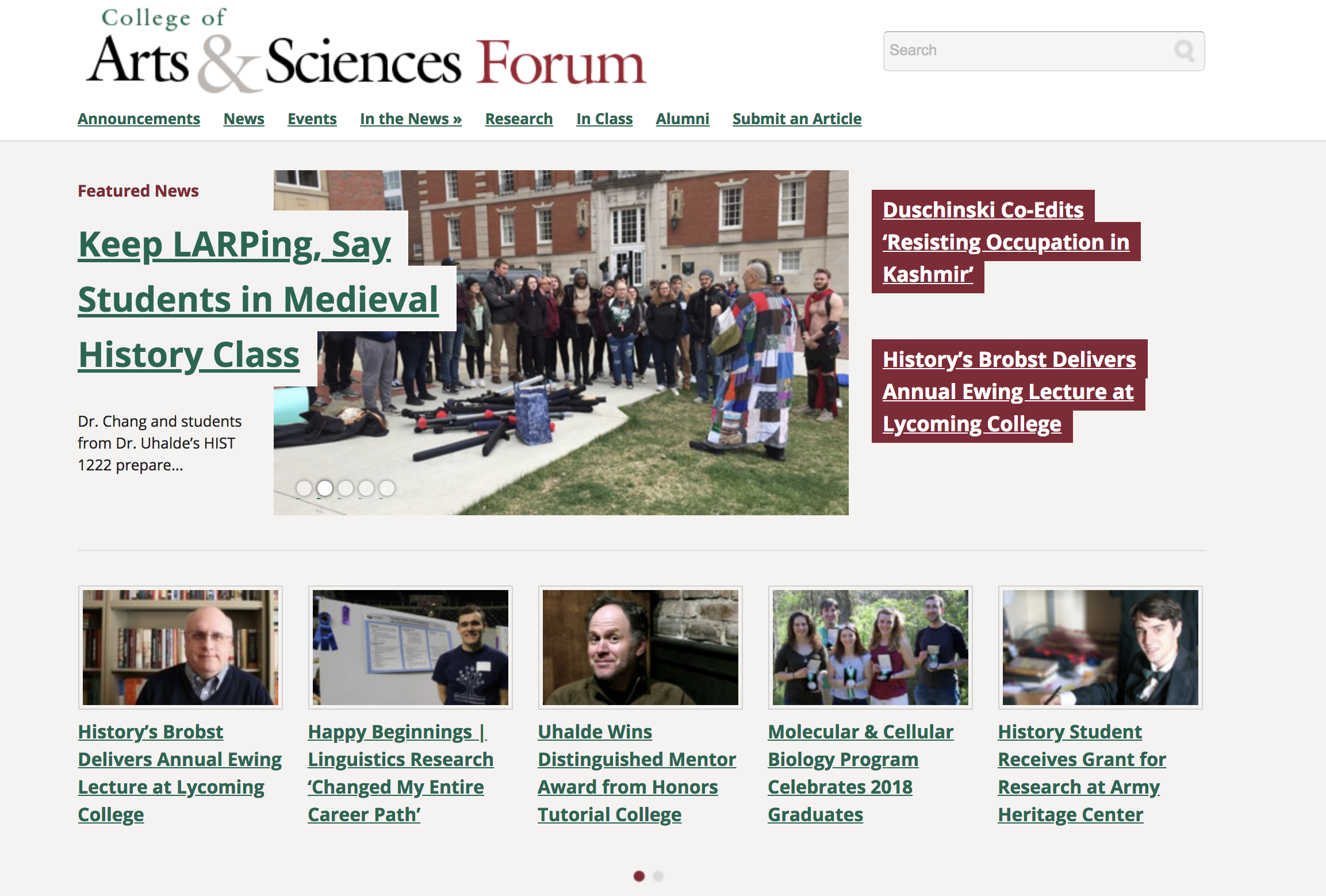Screen dimensions: 1326x896
Task: Go to the News menu item
Action: point(244,119)
